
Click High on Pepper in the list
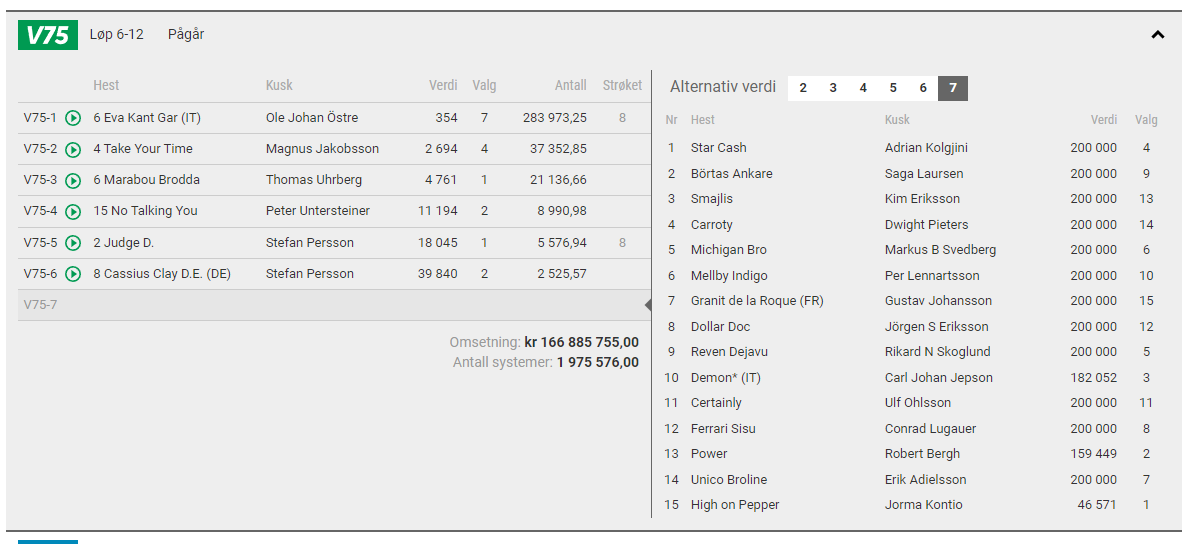(734, 505)
